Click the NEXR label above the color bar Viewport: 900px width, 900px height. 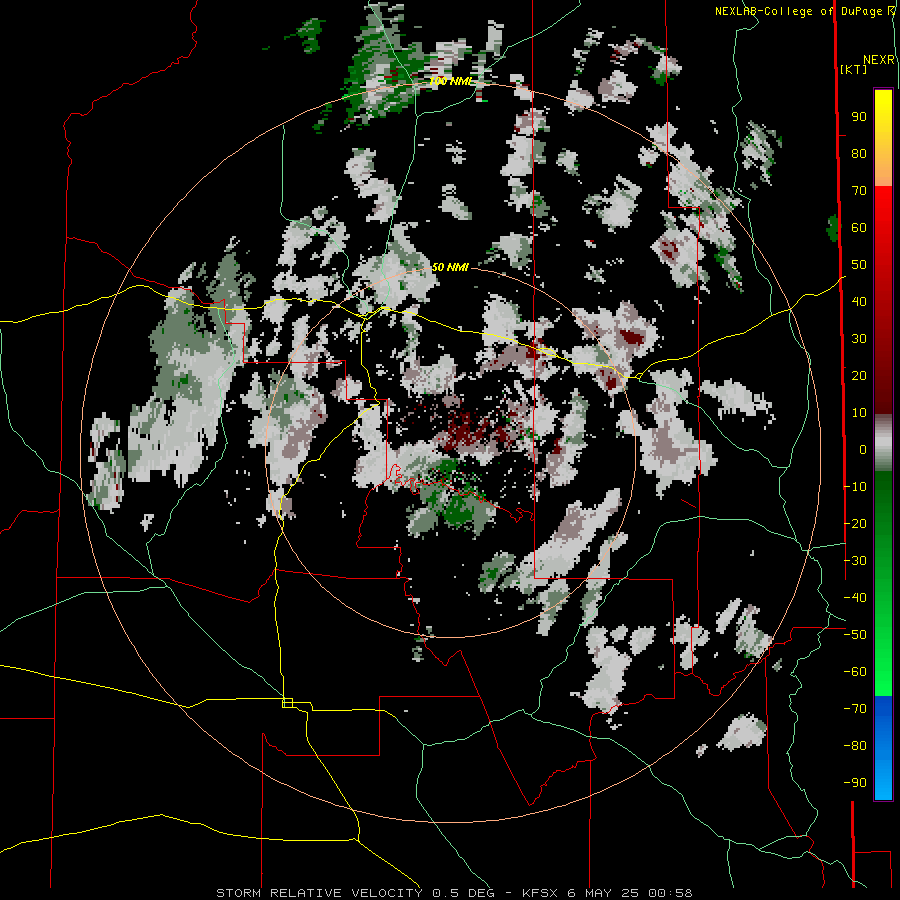point(879,60)
